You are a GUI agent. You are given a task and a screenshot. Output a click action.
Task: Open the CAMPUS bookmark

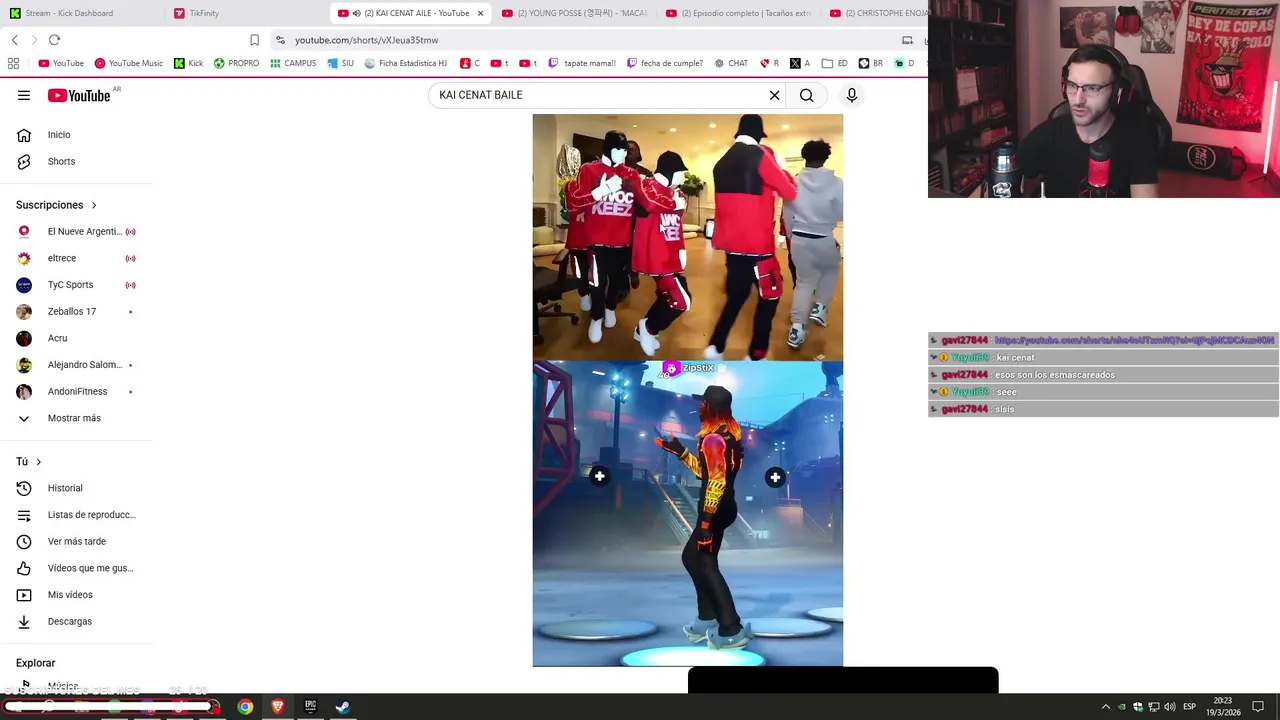coord(293,63)
